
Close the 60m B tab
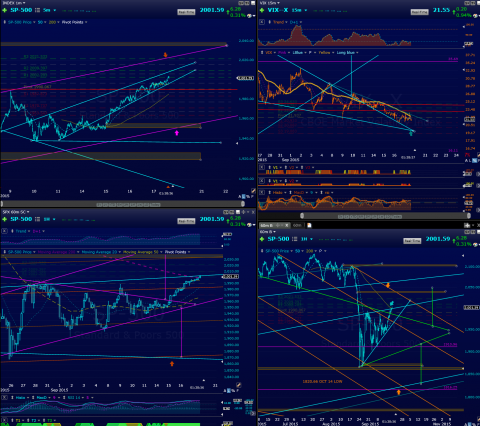tap(287, 225)
